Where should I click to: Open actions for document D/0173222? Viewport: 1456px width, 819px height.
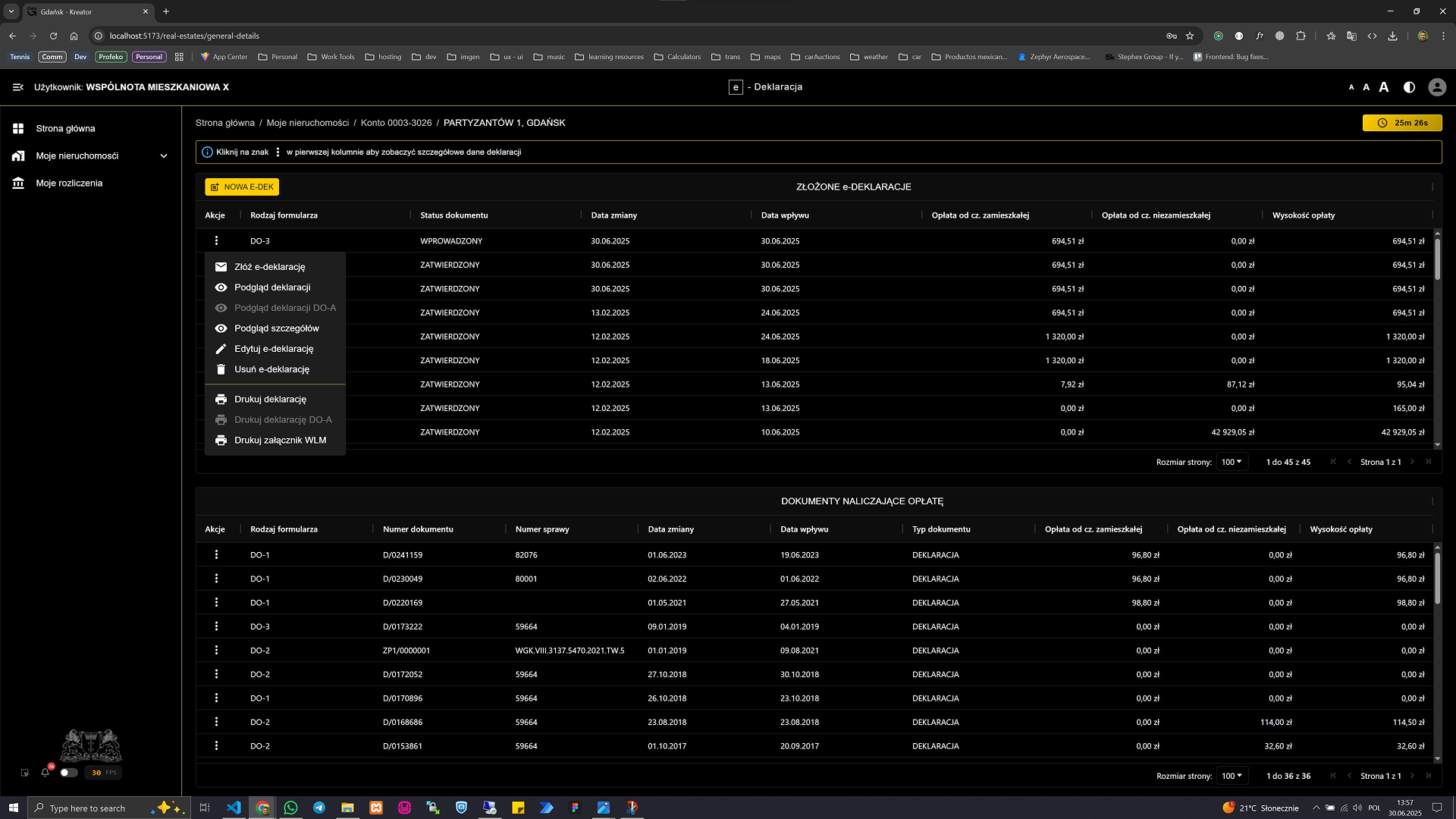point(216,626)
